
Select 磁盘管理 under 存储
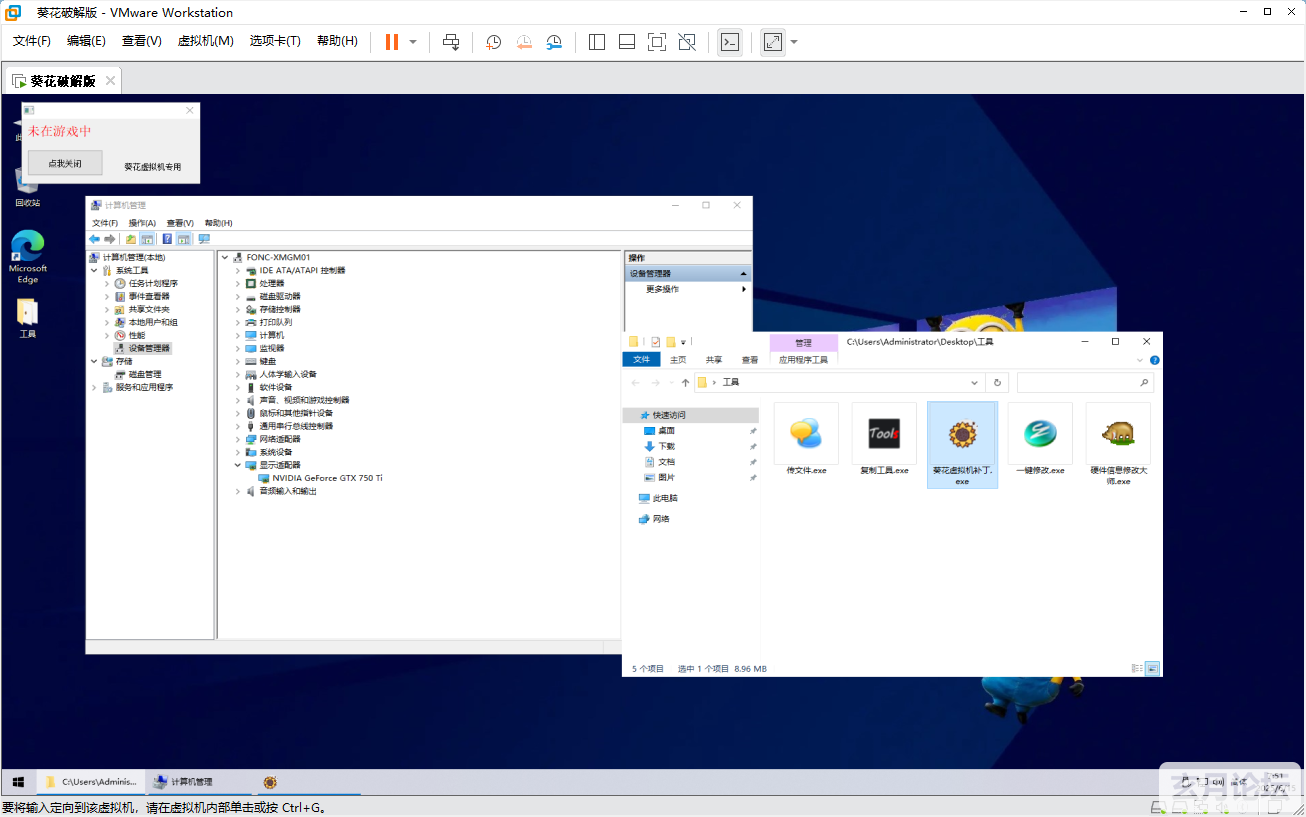point(145,374)
